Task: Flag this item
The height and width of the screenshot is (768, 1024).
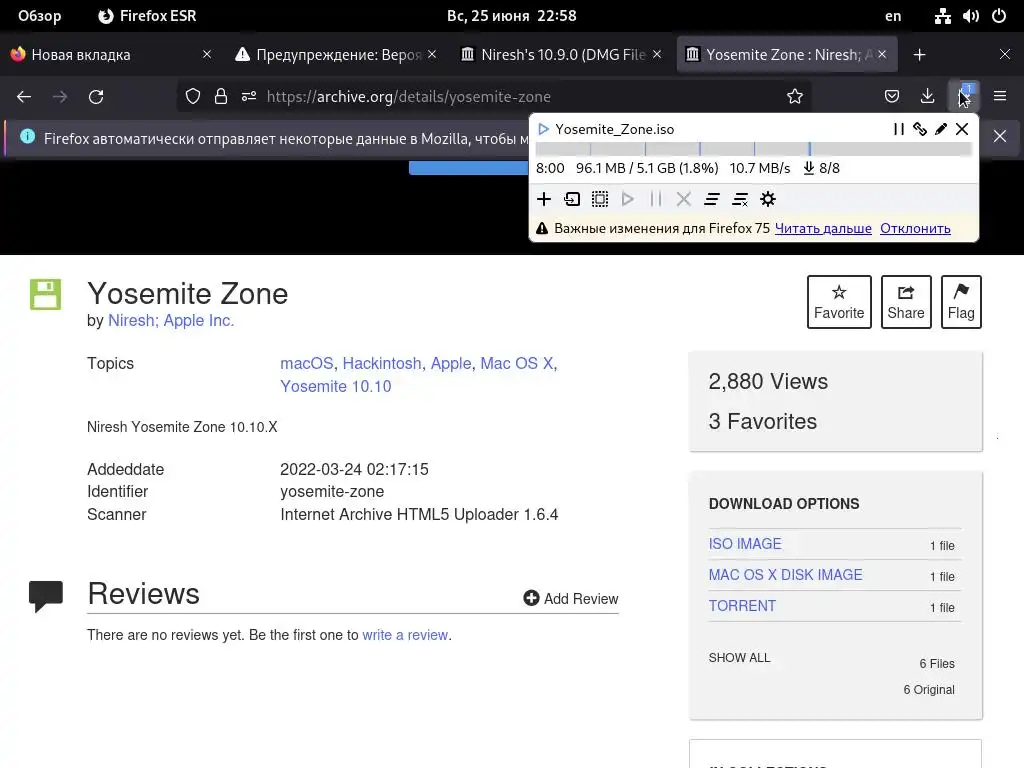Action: pos(961,302)
